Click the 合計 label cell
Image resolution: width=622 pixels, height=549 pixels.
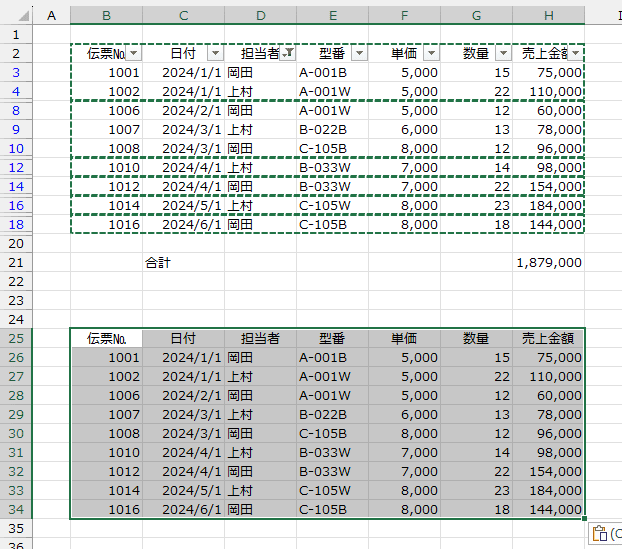pos(183,263)
